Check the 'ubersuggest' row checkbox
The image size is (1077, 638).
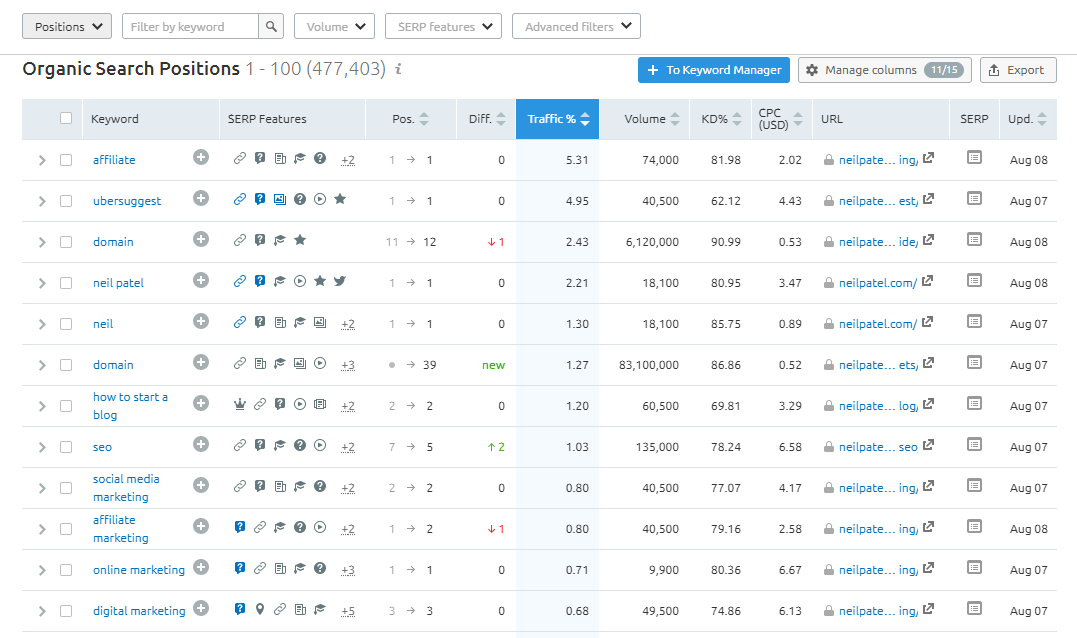click(x=66, y=201)
